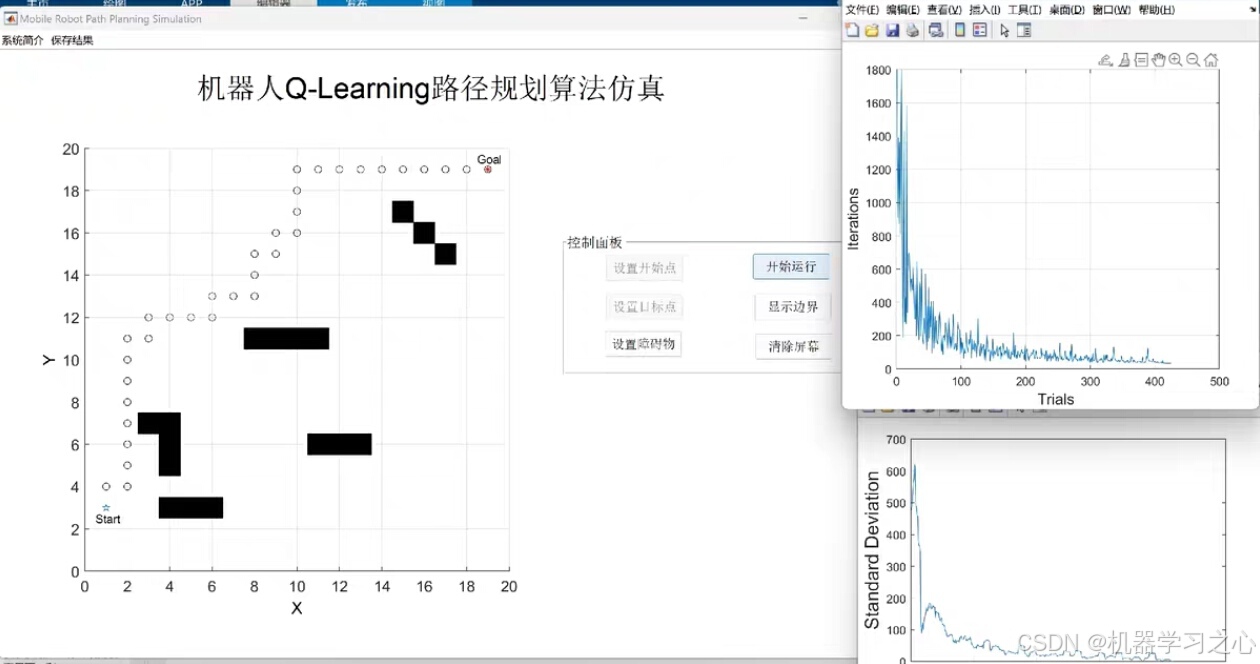Minimize the Mobile Robot Path Planning Simulation window

[803, 19]
